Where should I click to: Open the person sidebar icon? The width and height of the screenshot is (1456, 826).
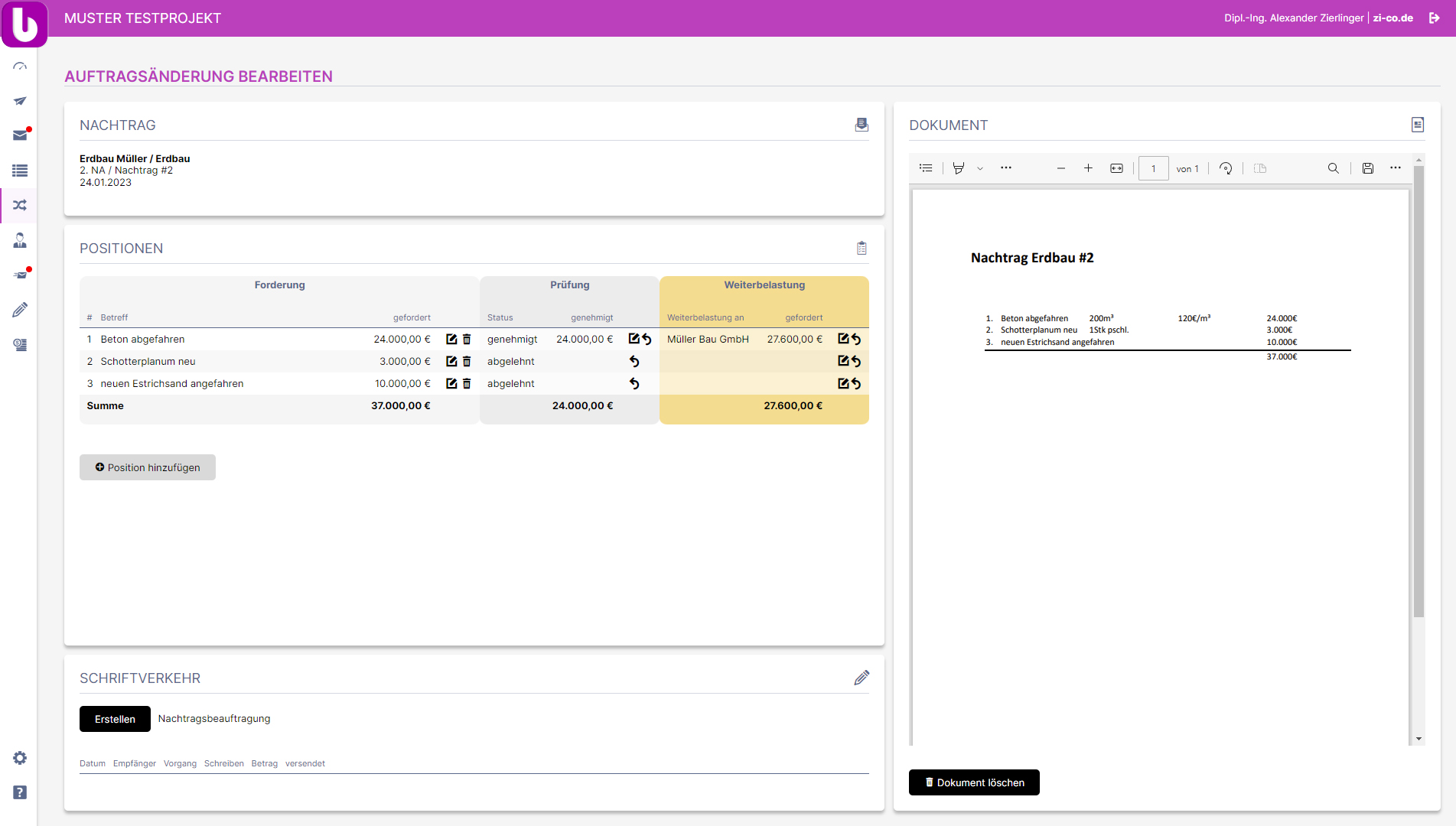(20, 240)
